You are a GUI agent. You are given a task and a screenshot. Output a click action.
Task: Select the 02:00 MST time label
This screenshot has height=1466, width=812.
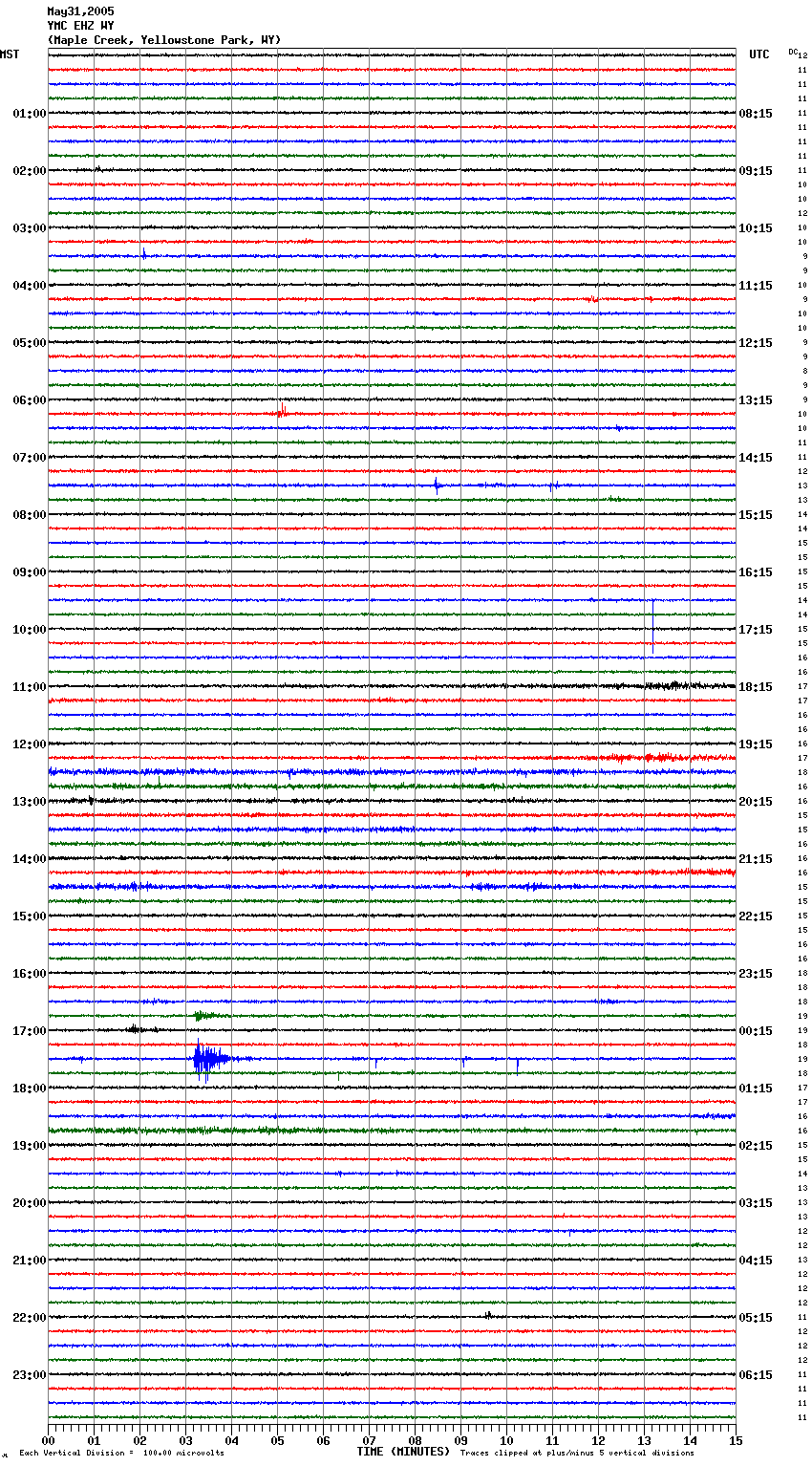click(x=30, y=171)
